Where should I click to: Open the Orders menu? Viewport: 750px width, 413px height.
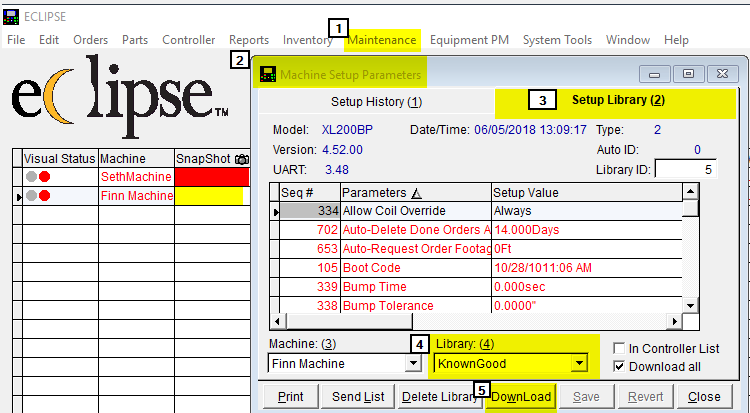click(x=90, y=40)
